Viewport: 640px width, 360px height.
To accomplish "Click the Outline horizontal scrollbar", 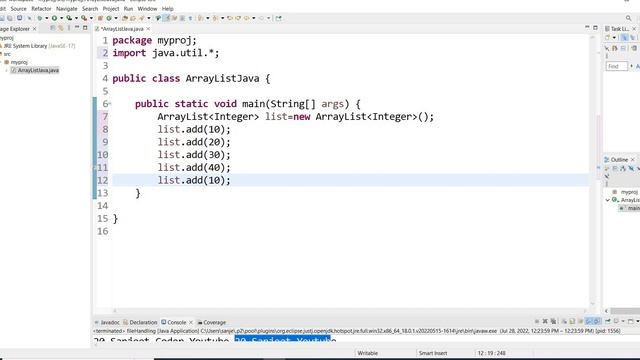I will click(x=625, y=311).
